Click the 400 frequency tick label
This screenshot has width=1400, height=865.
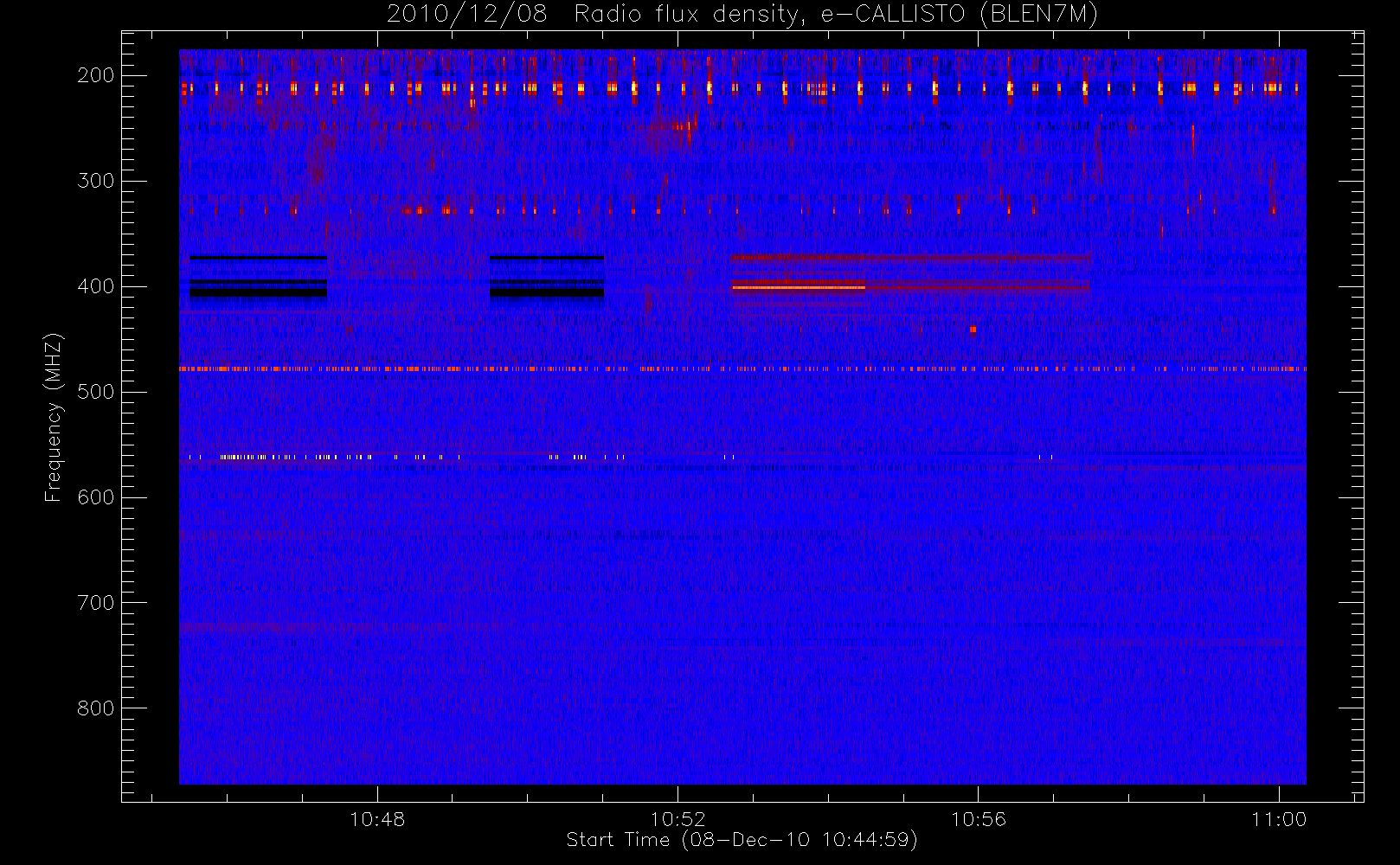96,286
